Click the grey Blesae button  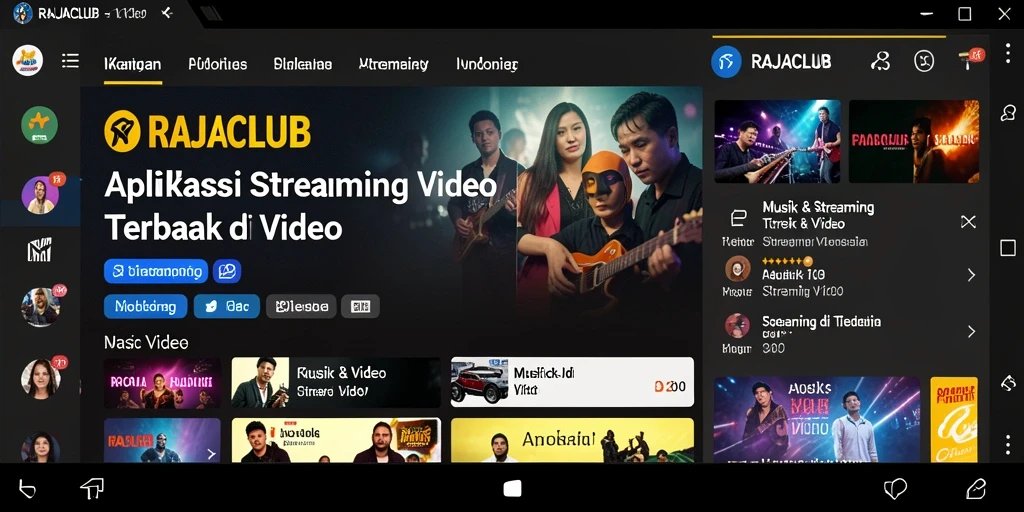pyautogui.click(x=301, y=306)
